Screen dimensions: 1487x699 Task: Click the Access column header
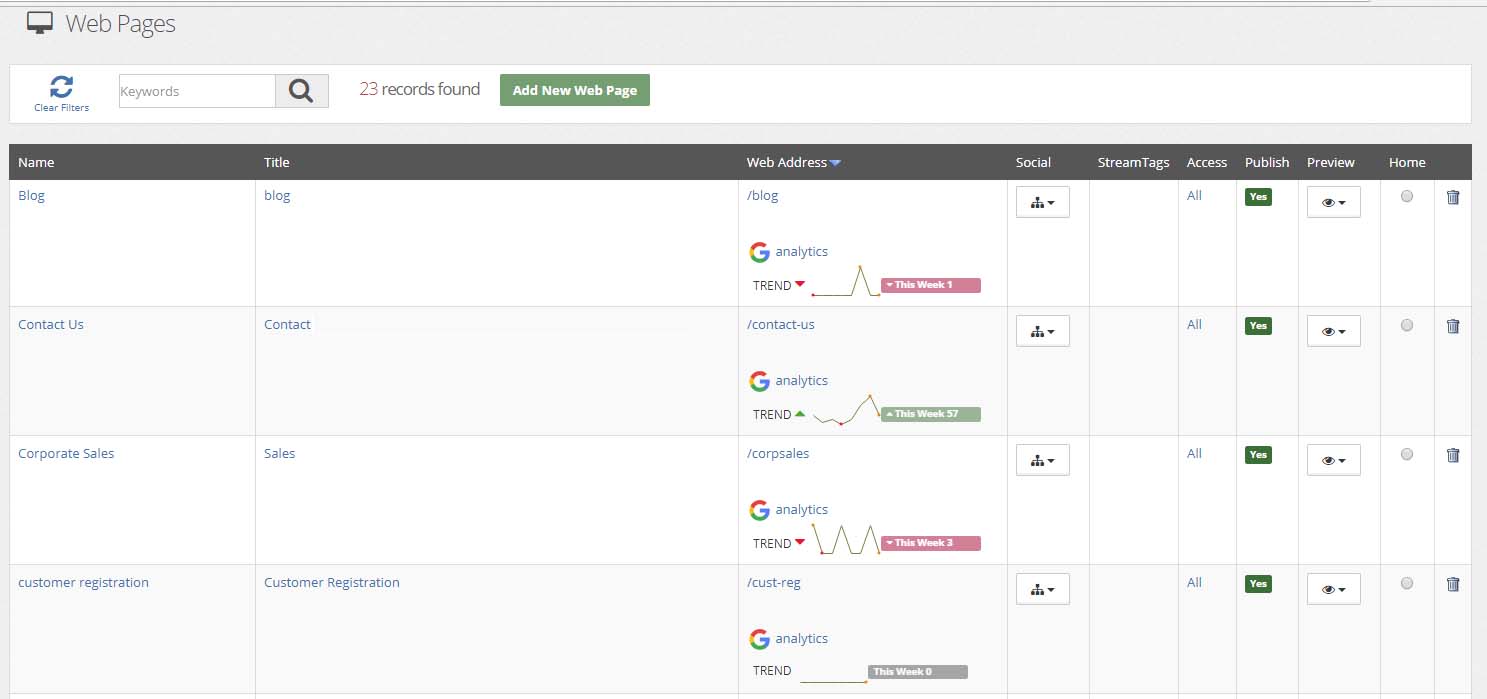click(1207, 162)
